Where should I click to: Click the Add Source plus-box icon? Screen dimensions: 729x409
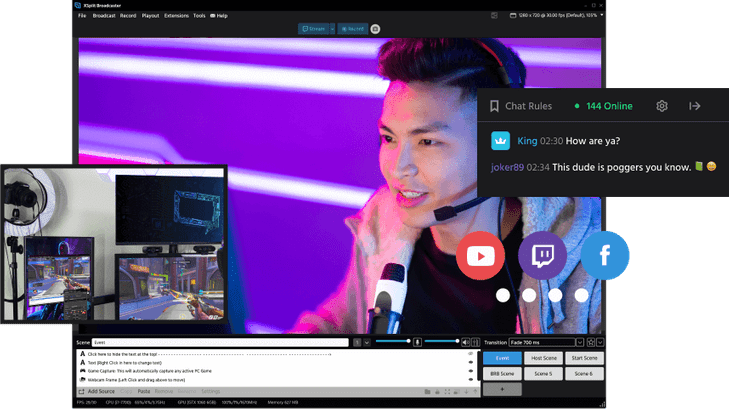pyautogui.click(x=81, y=391)
